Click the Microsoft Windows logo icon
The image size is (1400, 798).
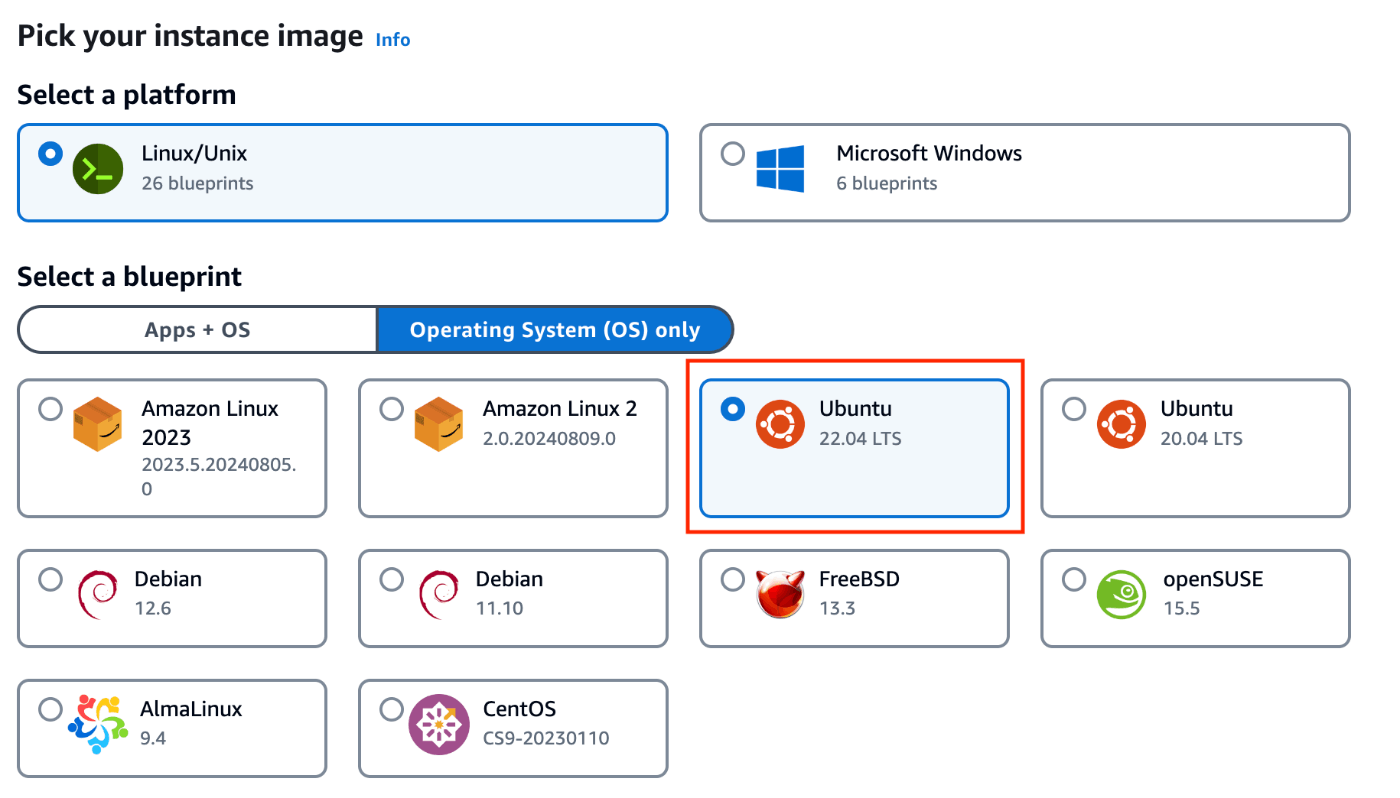pyautogui.click(x=780, y=169)
